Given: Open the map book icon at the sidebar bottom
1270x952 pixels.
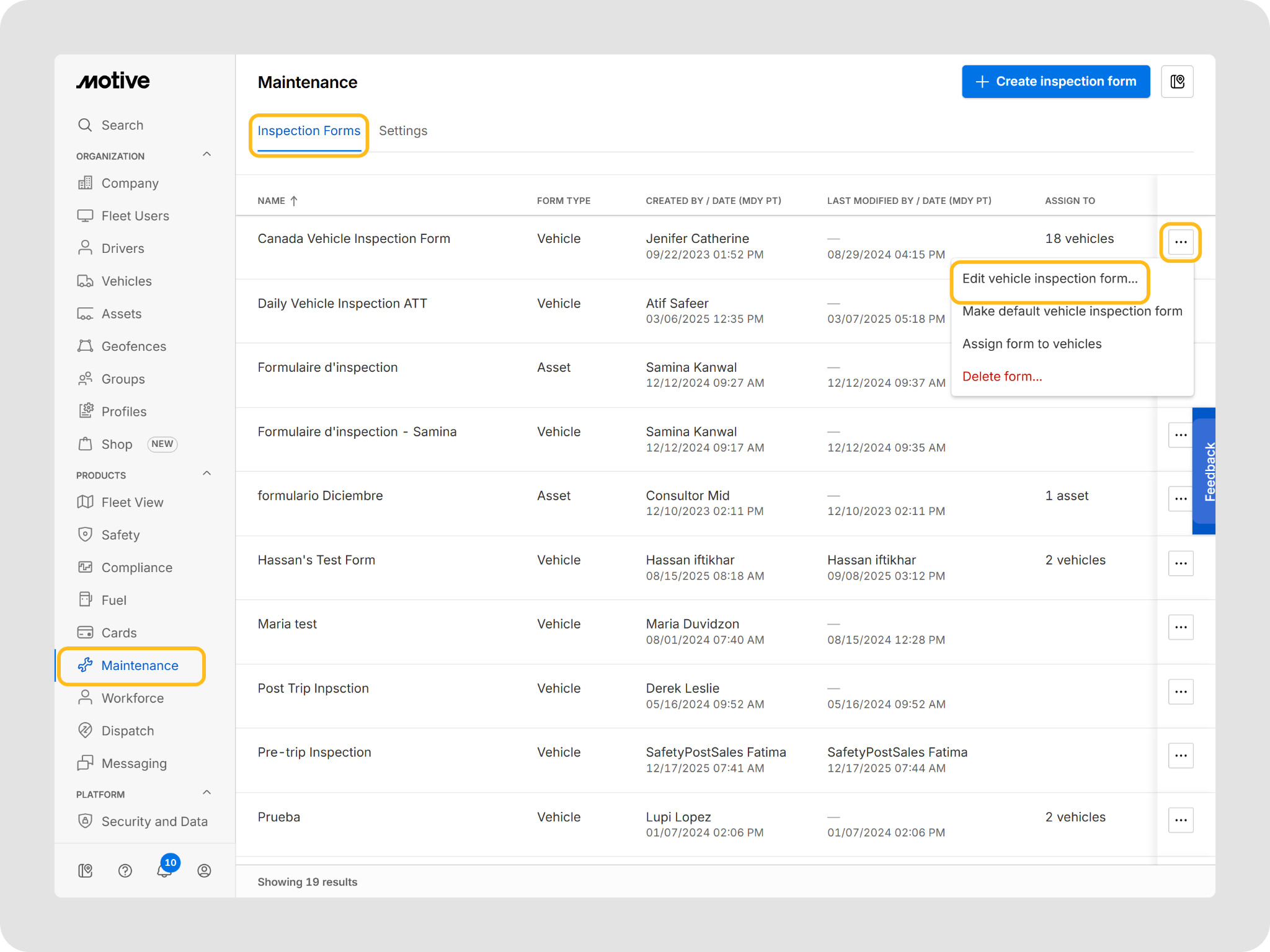Looking at the screenshot, I should [86, 870].
